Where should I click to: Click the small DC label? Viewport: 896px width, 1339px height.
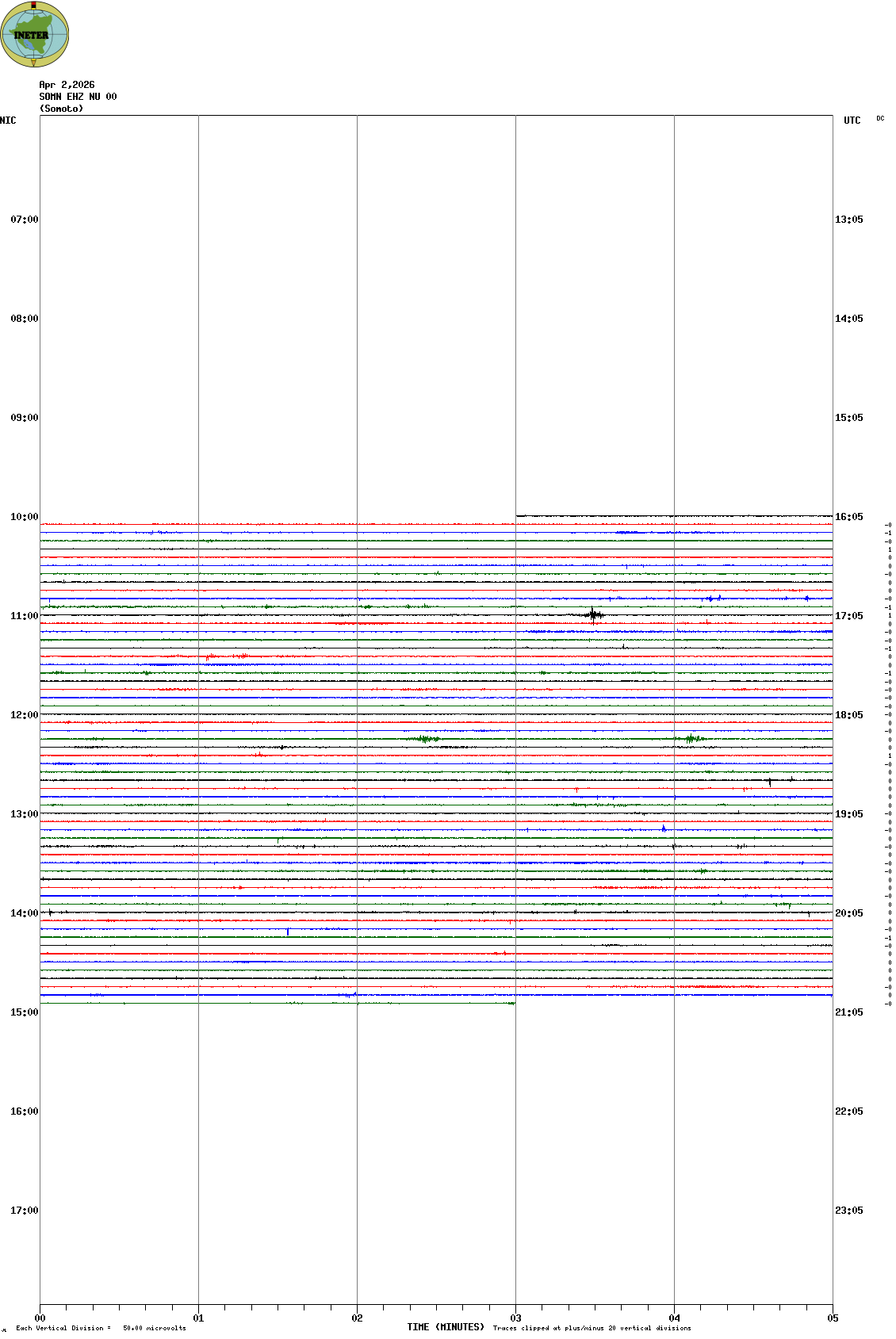click(x=880, y=119)
